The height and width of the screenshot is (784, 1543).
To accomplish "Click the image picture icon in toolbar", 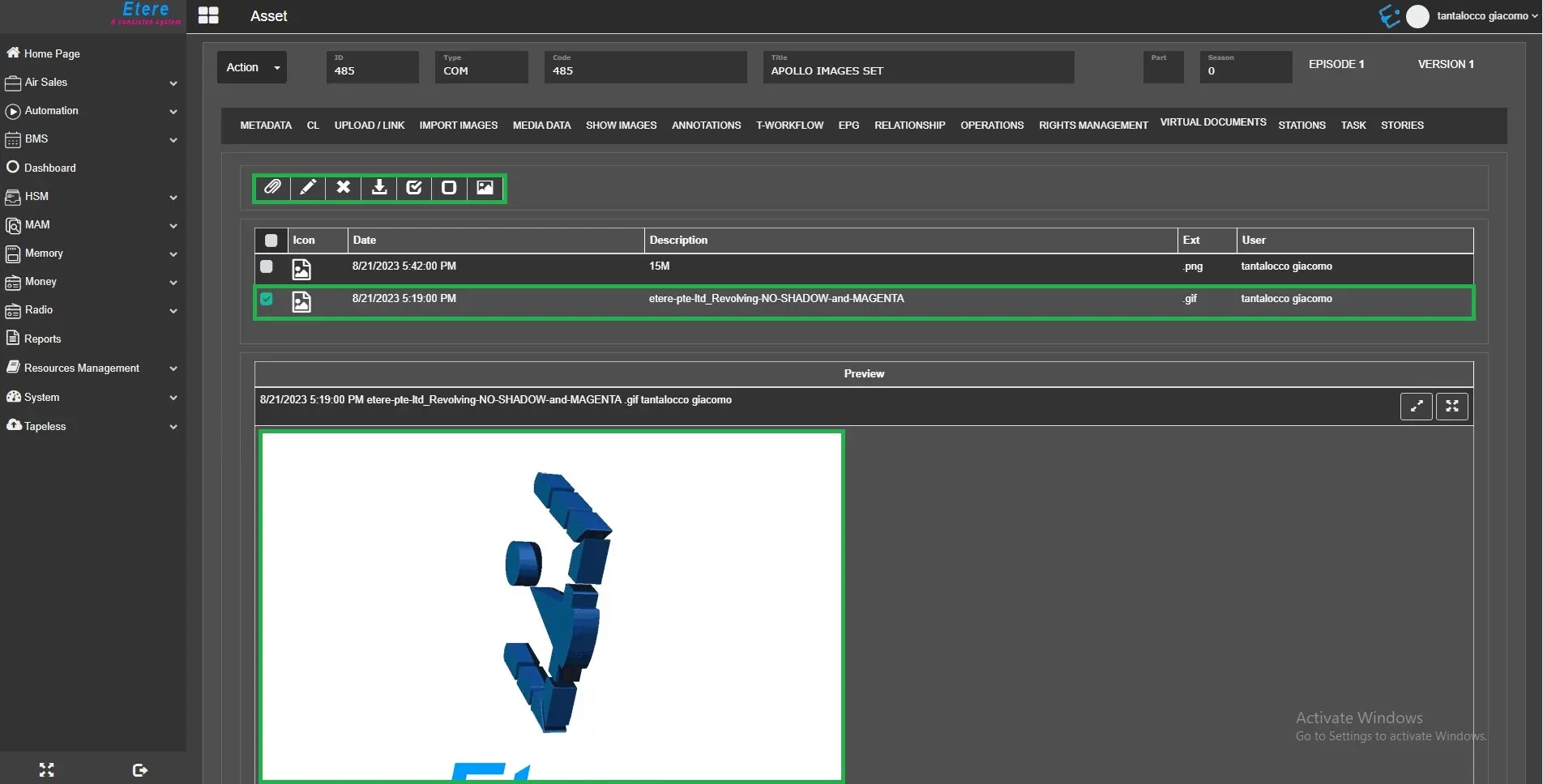I will coord(485,188).
